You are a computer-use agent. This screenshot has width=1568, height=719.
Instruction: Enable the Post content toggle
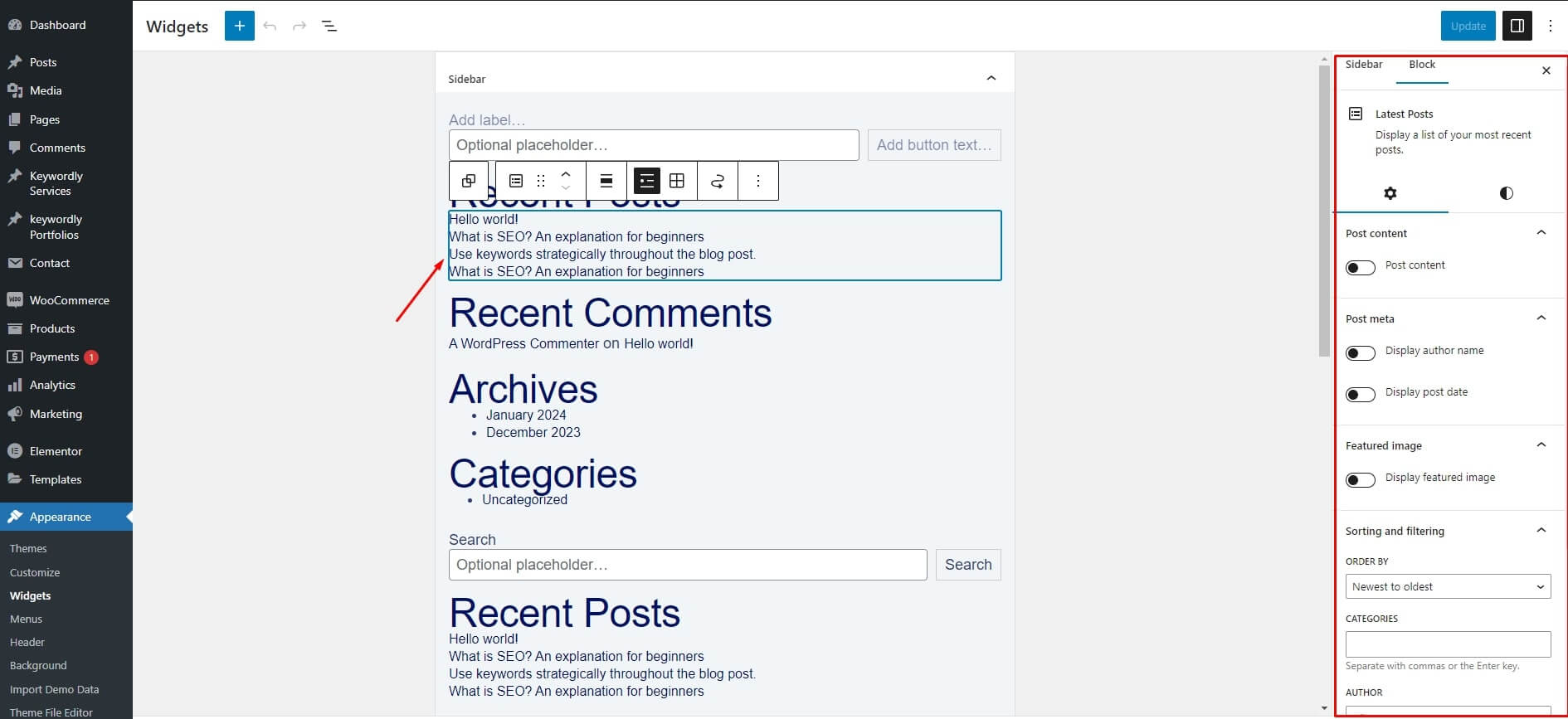[1361, 267]
